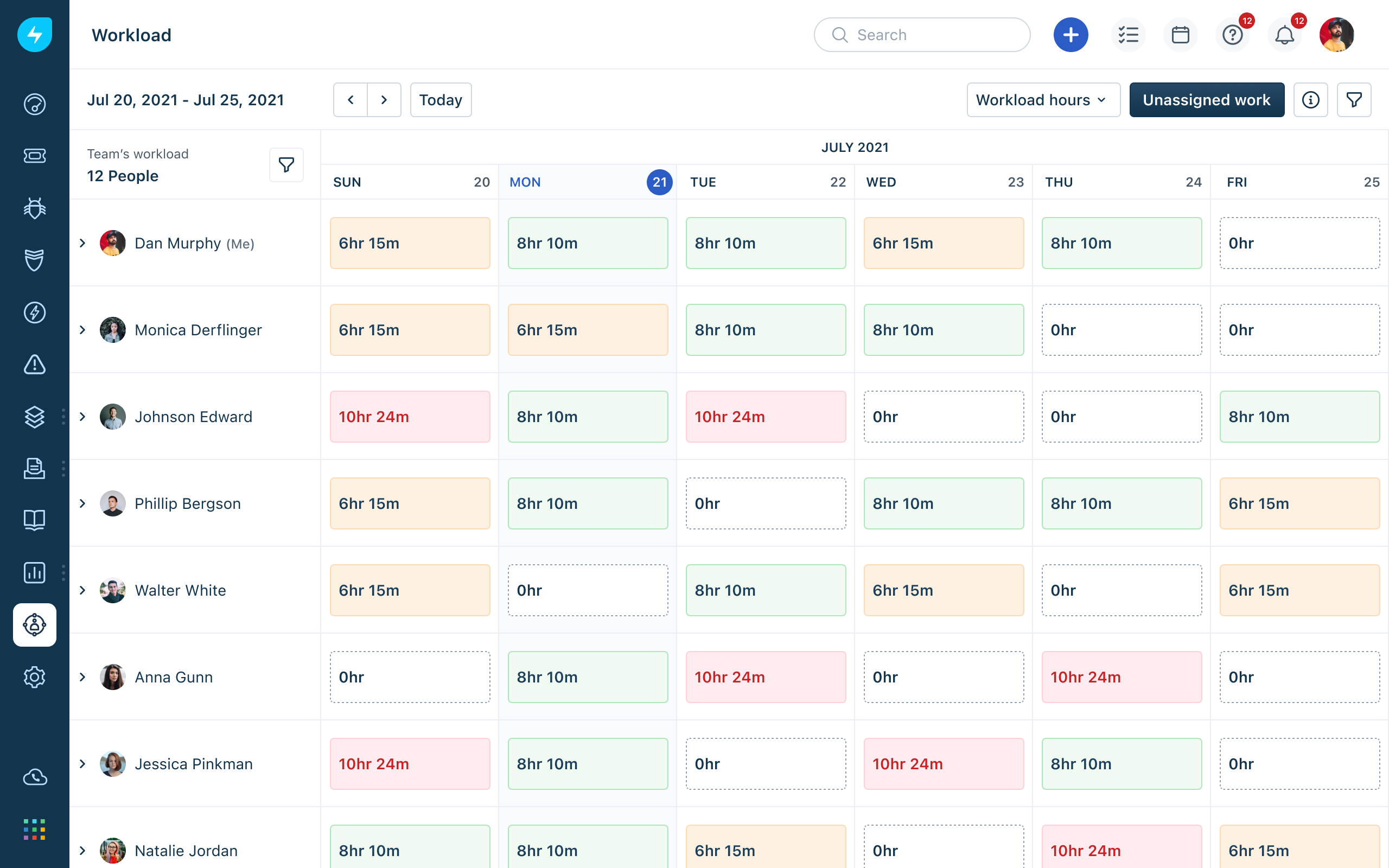Click the blue plus add button

[1071, 35]
